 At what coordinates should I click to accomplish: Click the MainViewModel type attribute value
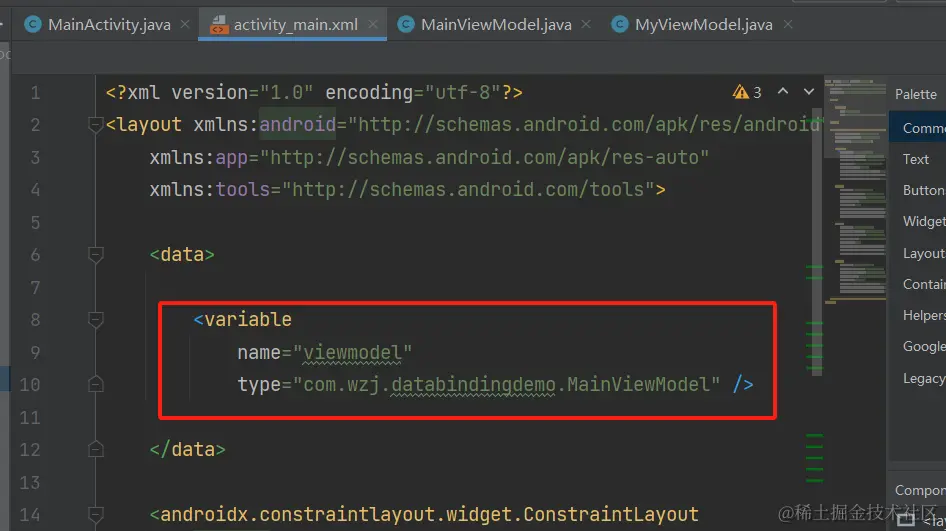tap(506, 384)
